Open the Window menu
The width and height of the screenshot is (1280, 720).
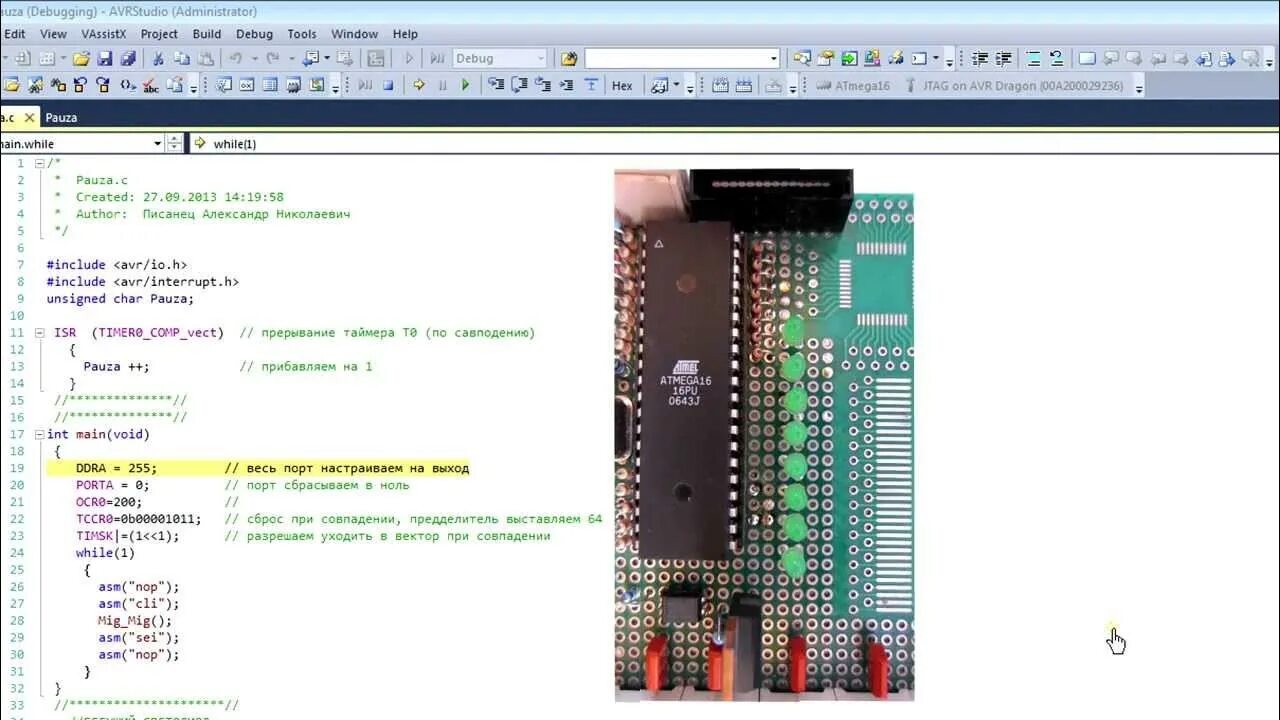click(354, 33)
